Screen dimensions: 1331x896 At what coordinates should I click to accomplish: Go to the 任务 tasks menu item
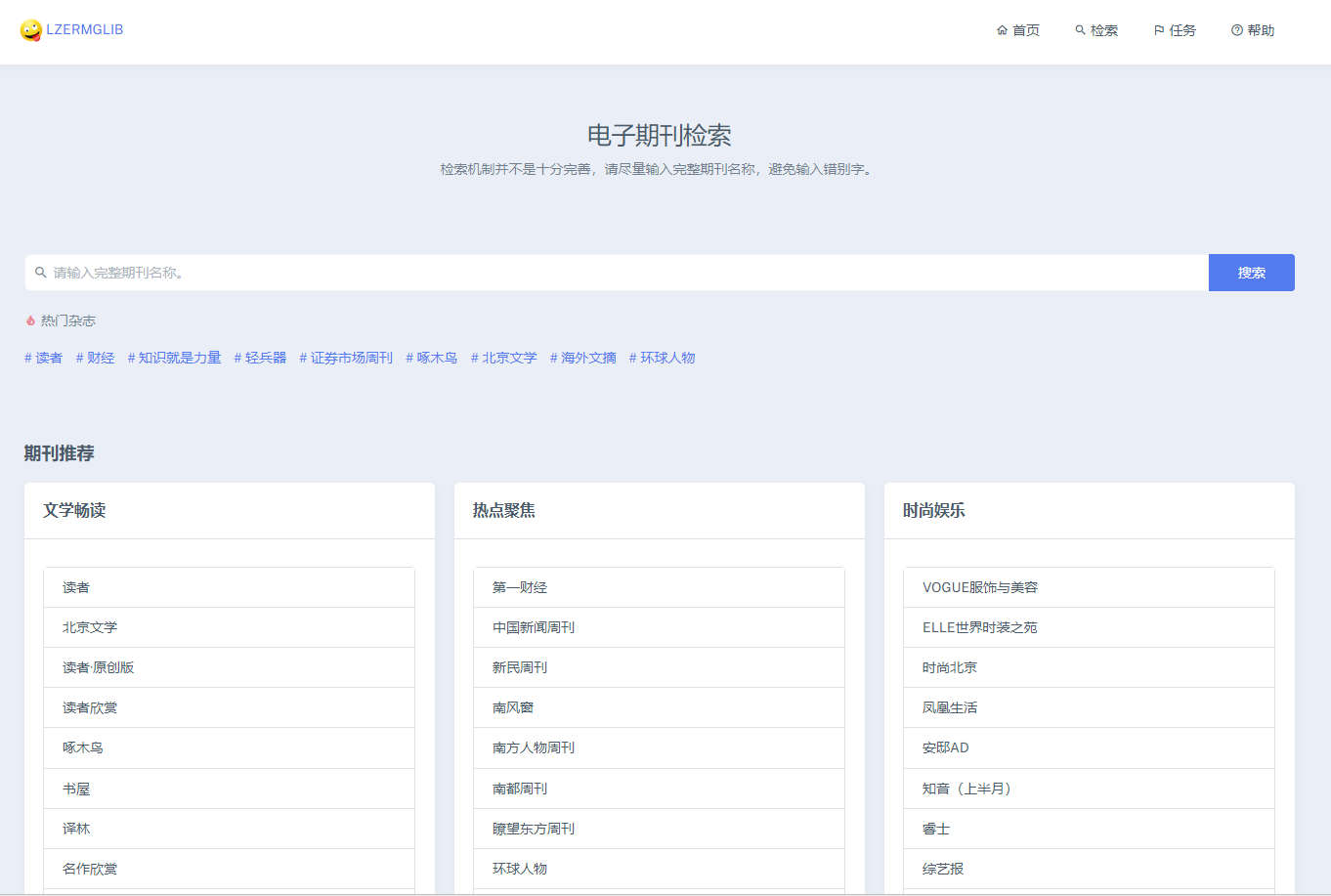coord(1175,30)
